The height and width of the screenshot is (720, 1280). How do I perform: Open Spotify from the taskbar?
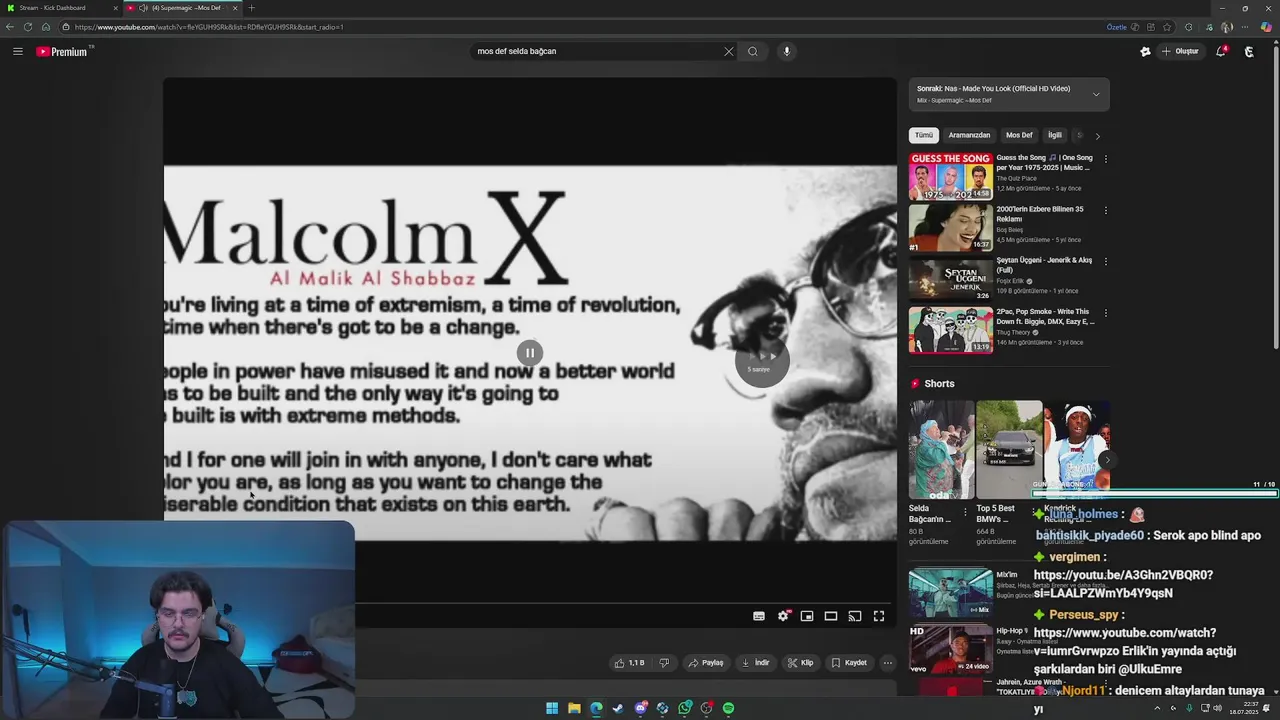pos(729,708)
